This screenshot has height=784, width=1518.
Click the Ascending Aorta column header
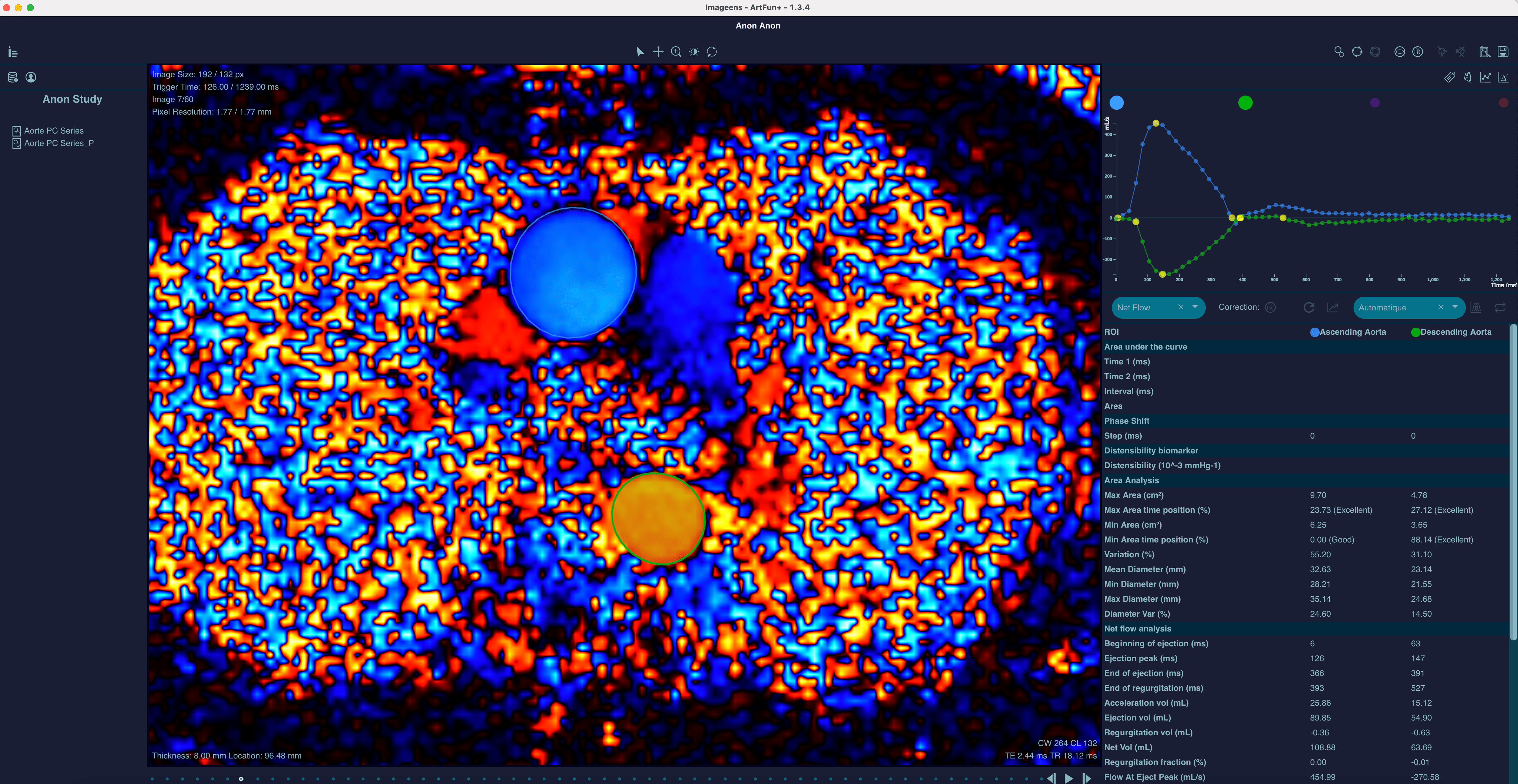coord(1348,332)
